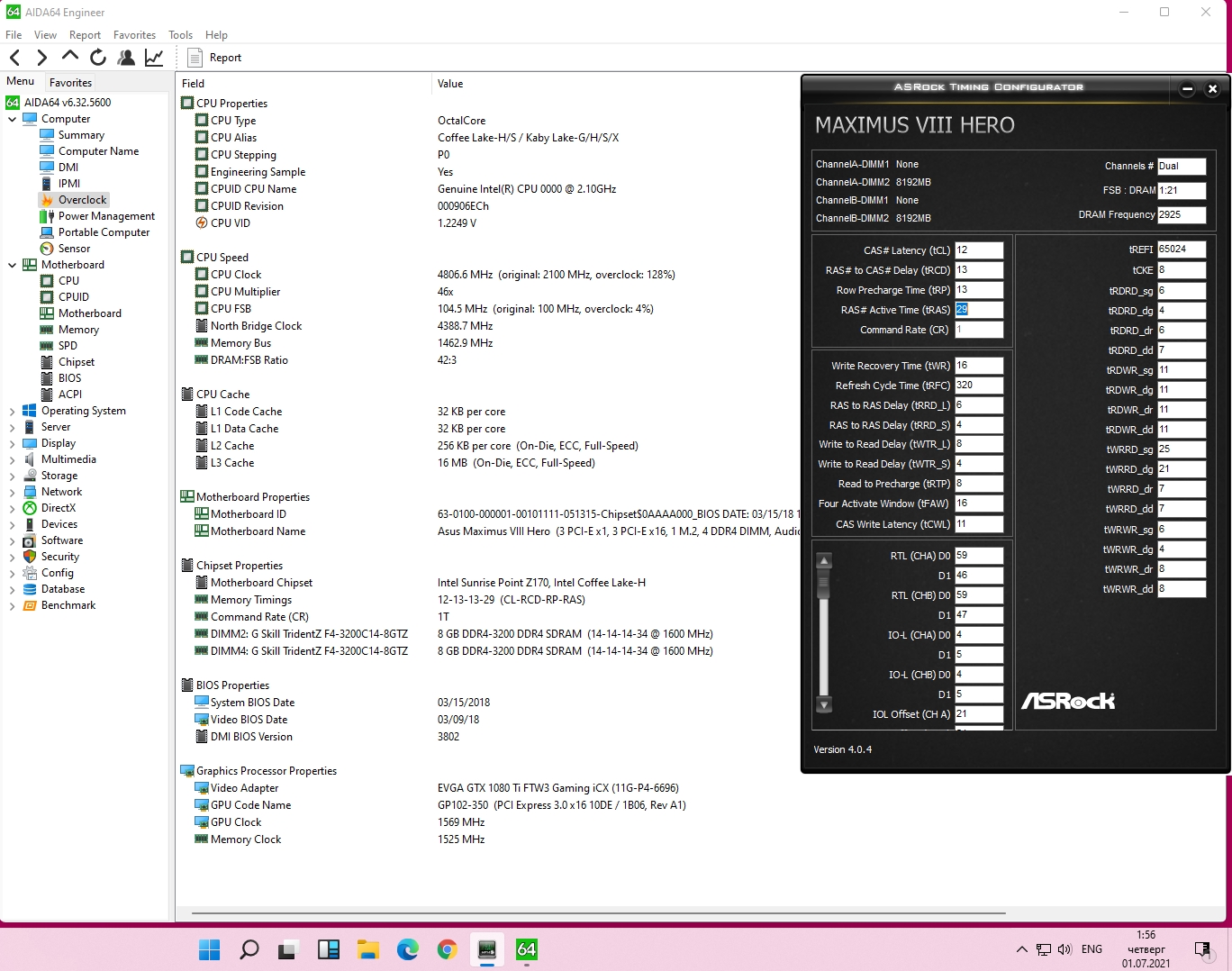Click the Forward navigation arrow
The width and height of the screenshot is (1232, 971).
click(x=41, y=58)
